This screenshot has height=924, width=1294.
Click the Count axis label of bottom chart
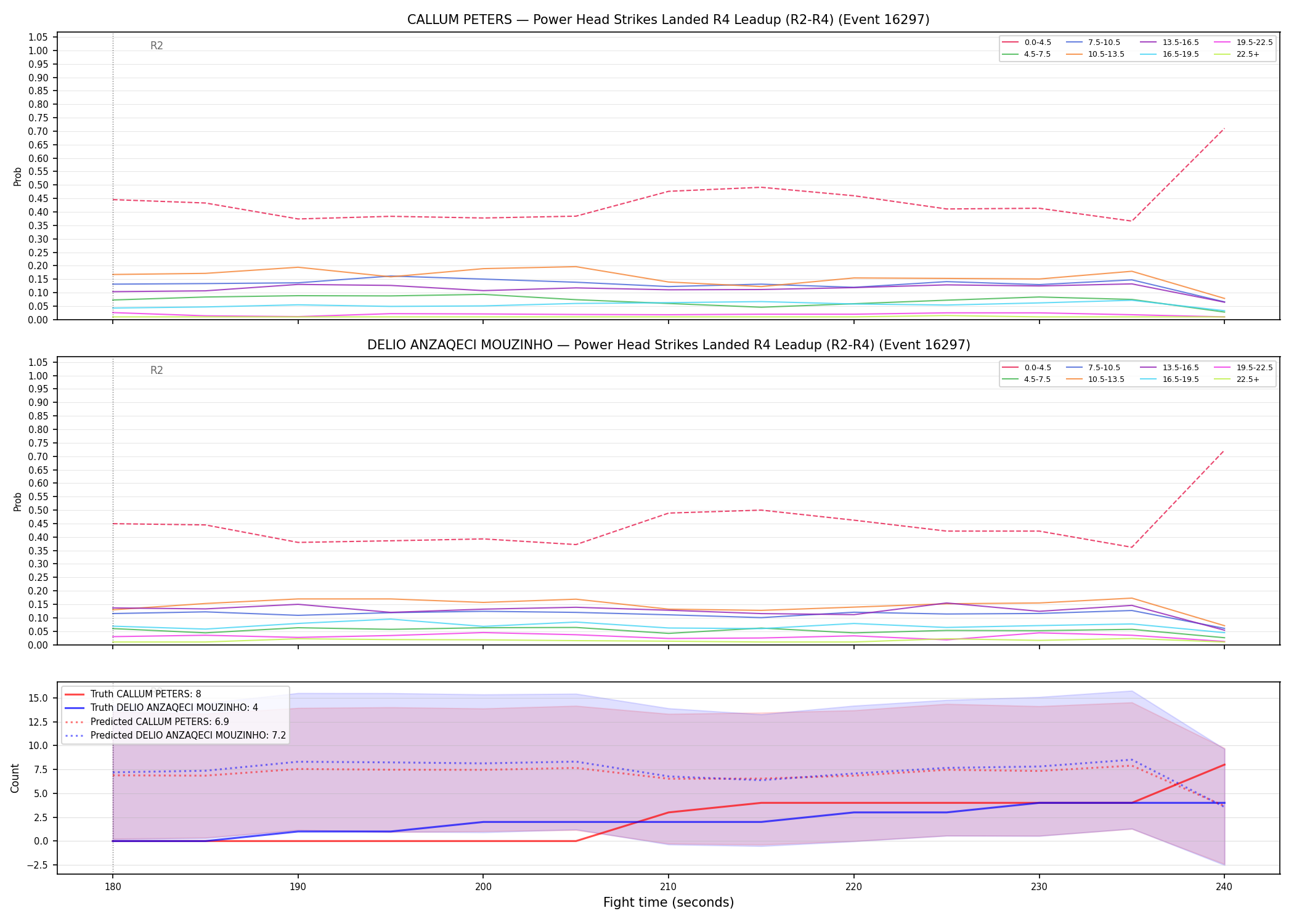[x=15, y=778]
